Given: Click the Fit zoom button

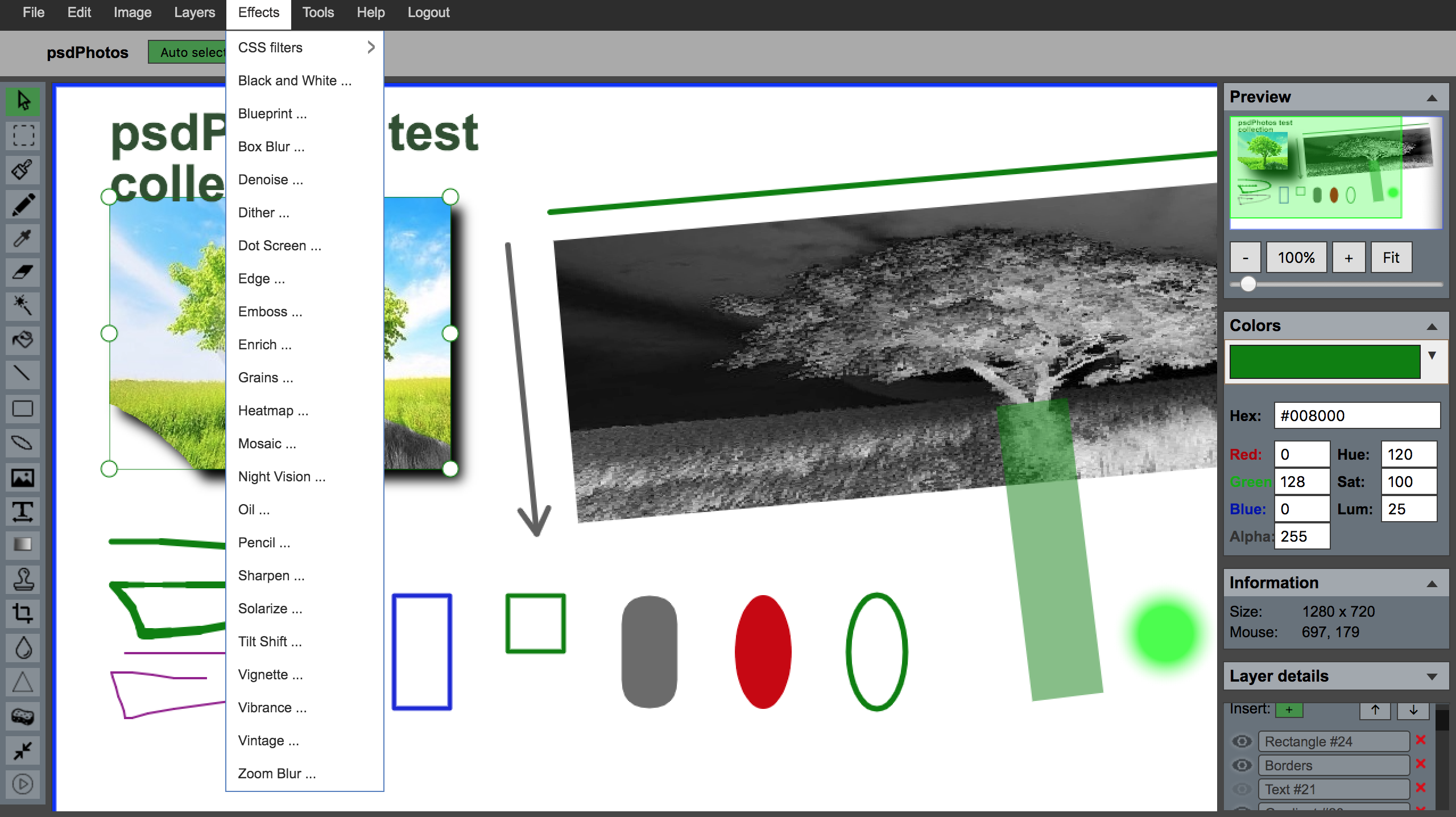Looking at the screenshot, I should coord(1391,258).
